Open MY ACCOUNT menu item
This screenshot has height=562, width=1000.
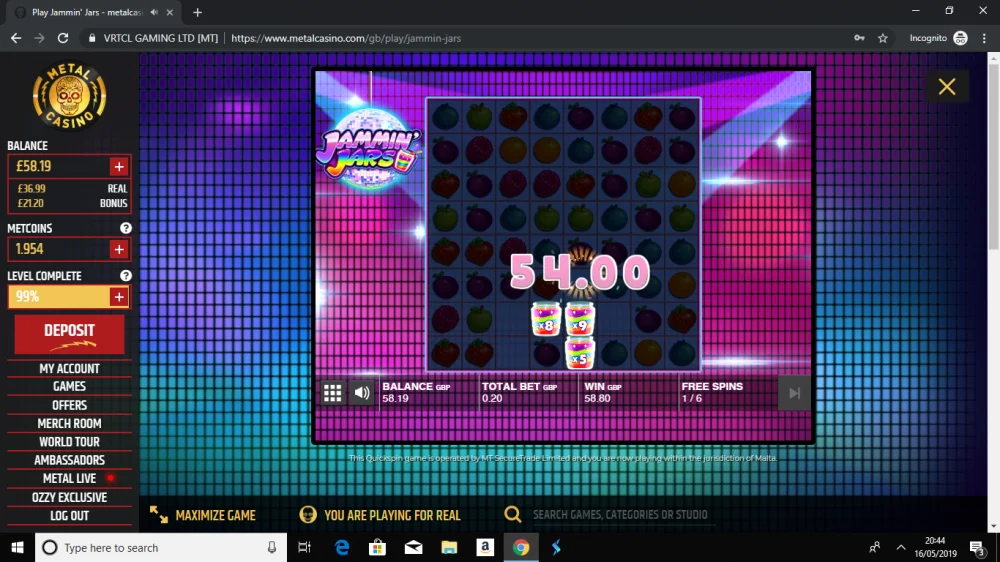pyautogui.click(x=70, y=369)
